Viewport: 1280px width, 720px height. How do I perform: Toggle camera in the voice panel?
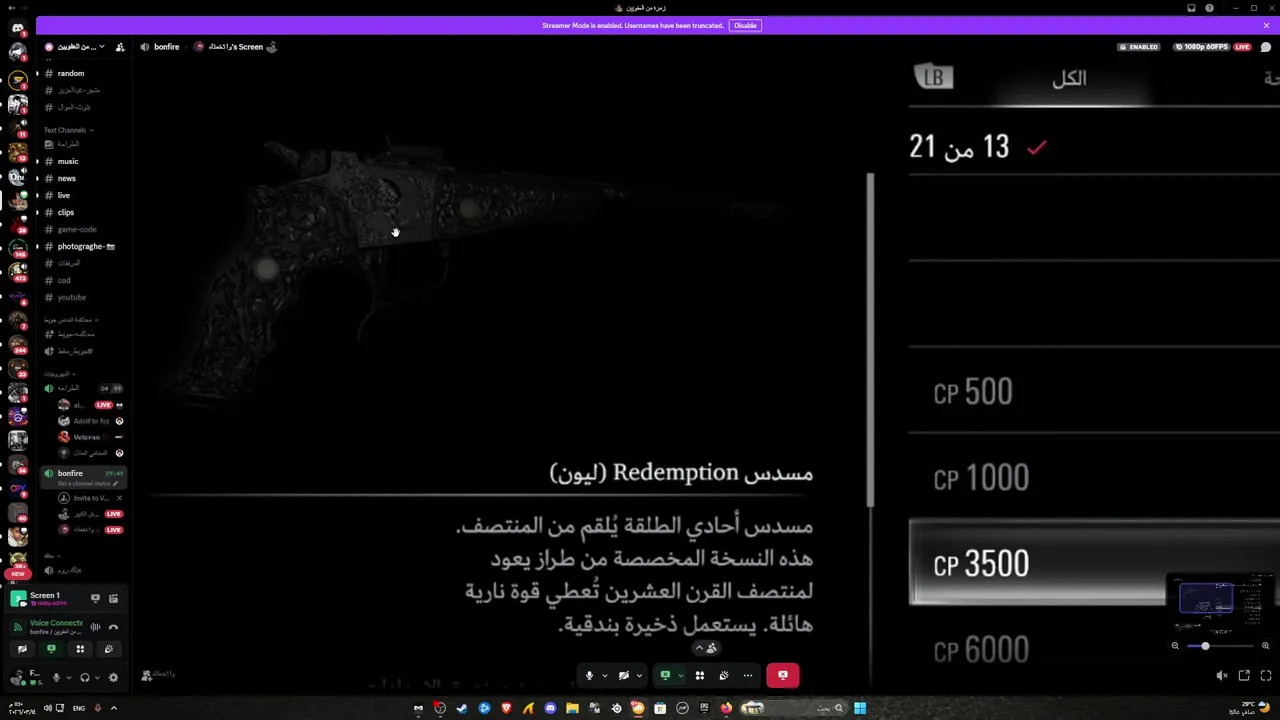[x=22, y=649]
